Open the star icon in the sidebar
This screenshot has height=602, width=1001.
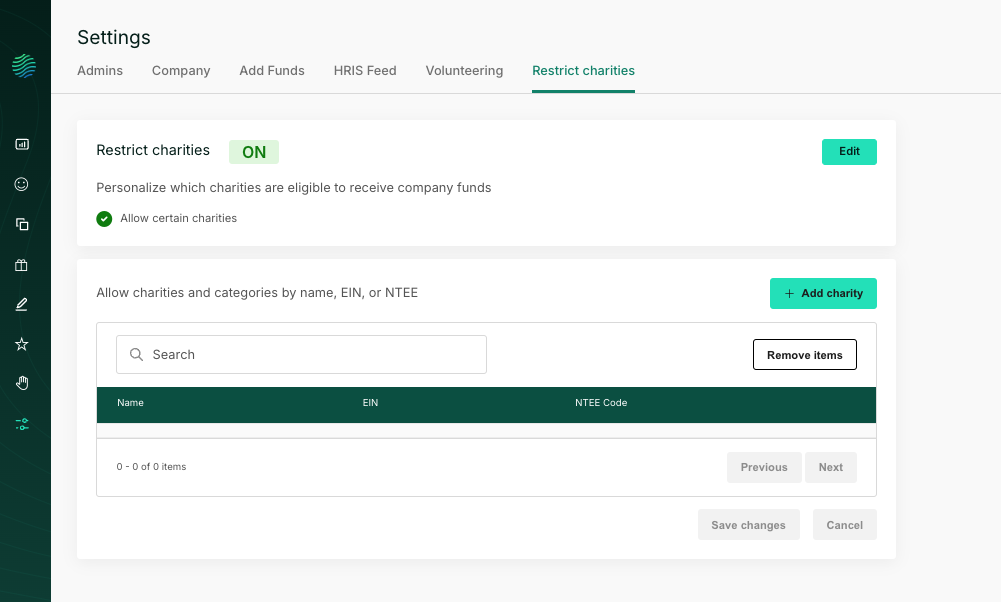(x=22, y=344)
